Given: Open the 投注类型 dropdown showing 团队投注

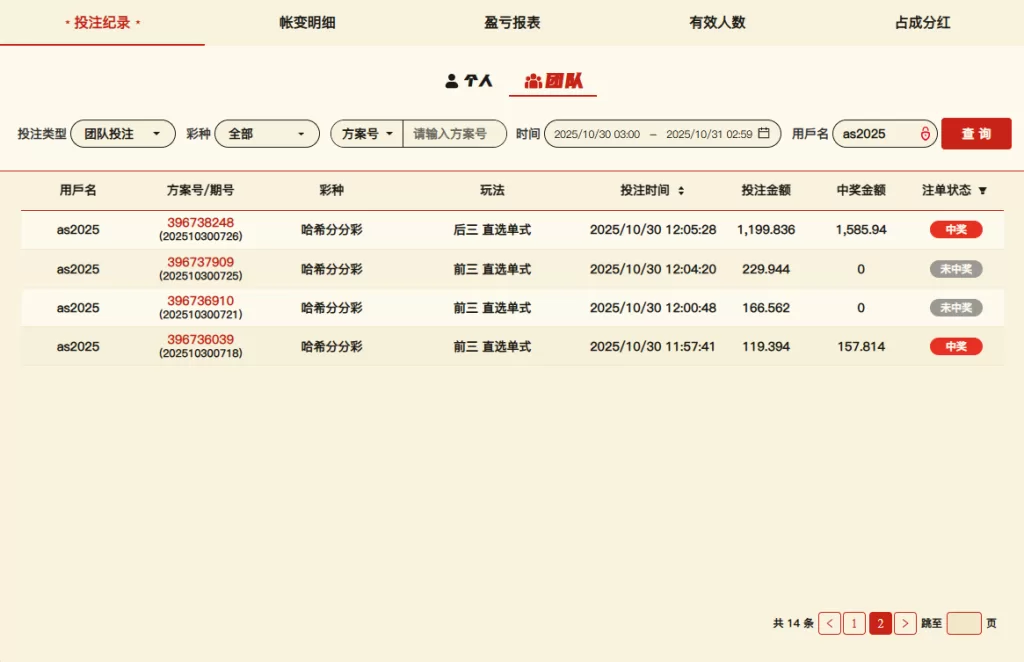Looking at the screenshot, I should tap(122, 134).
